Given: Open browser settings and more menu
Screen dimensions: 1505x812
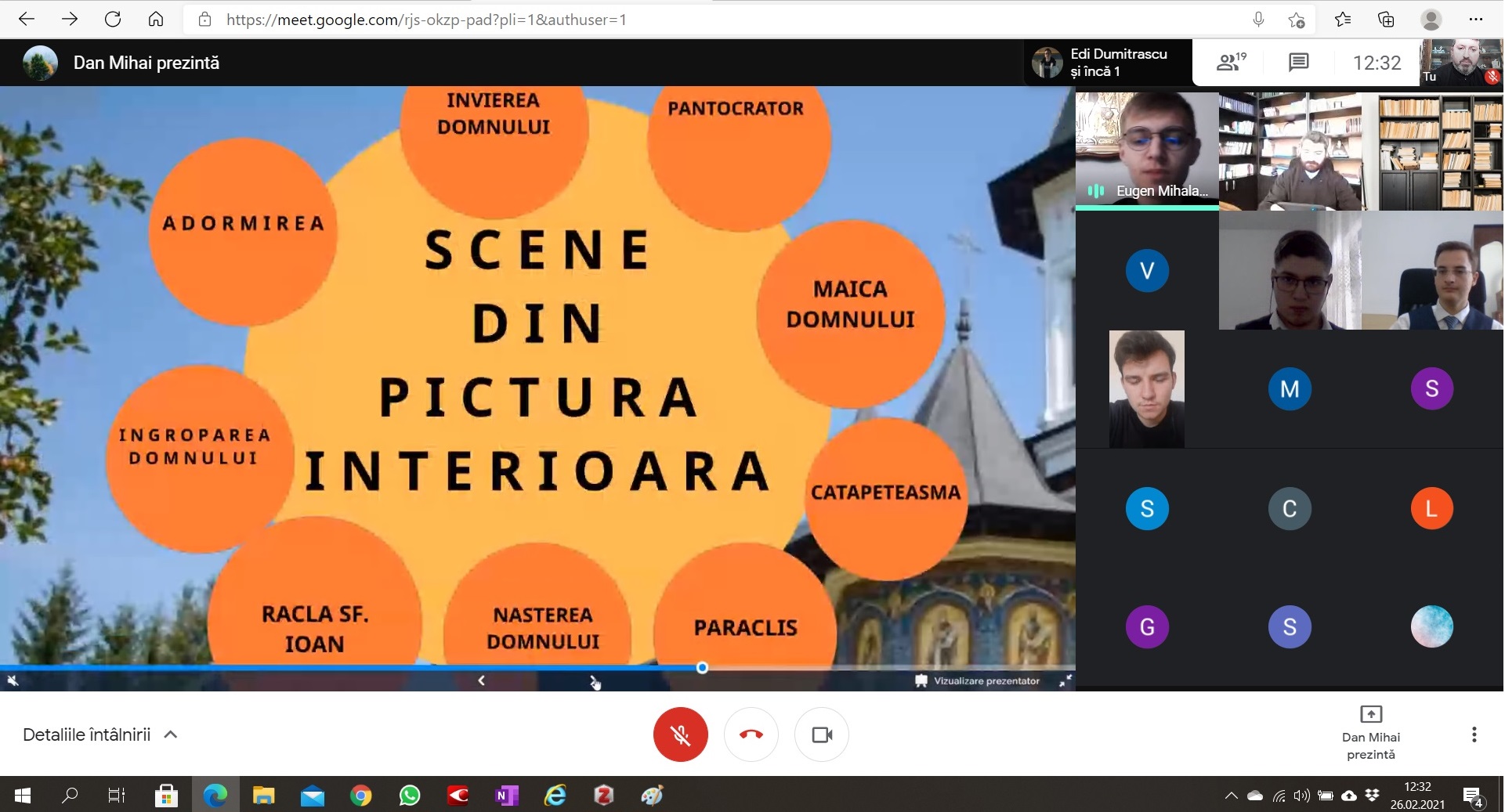Looking at the screenshot, I should (x=1475, y=20).
